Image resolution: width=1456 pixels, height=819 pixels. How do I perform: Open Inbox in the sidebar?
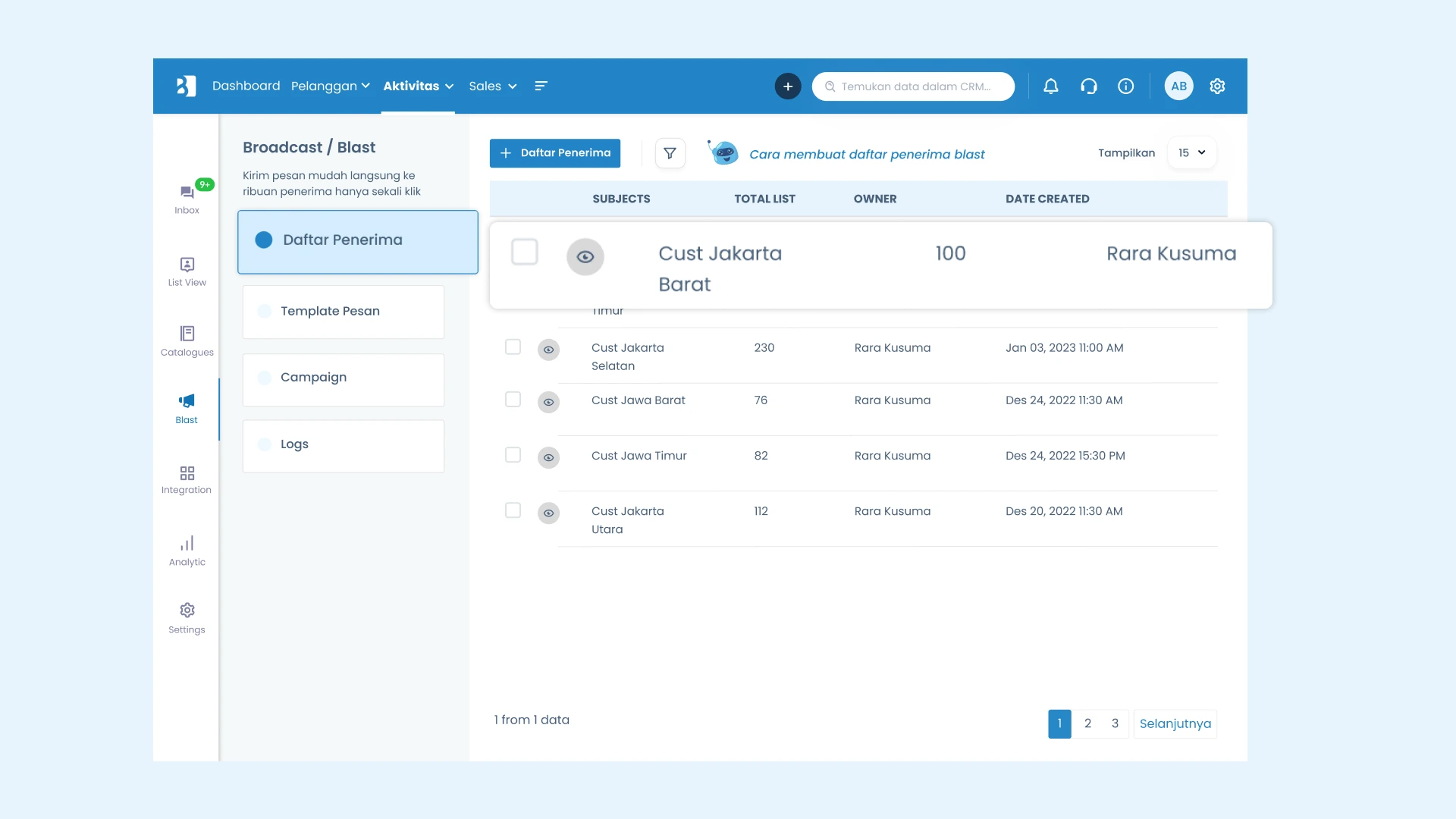187,199
